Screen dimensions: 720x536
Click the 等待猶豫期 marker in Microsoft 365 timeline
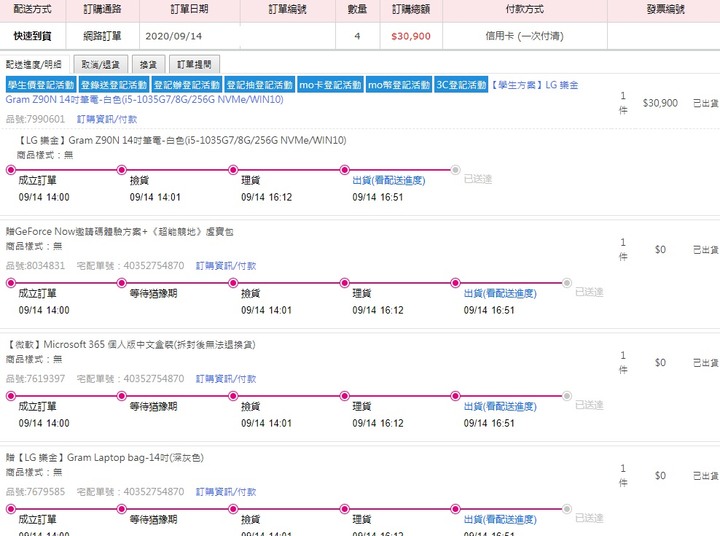tap(122, 396)
